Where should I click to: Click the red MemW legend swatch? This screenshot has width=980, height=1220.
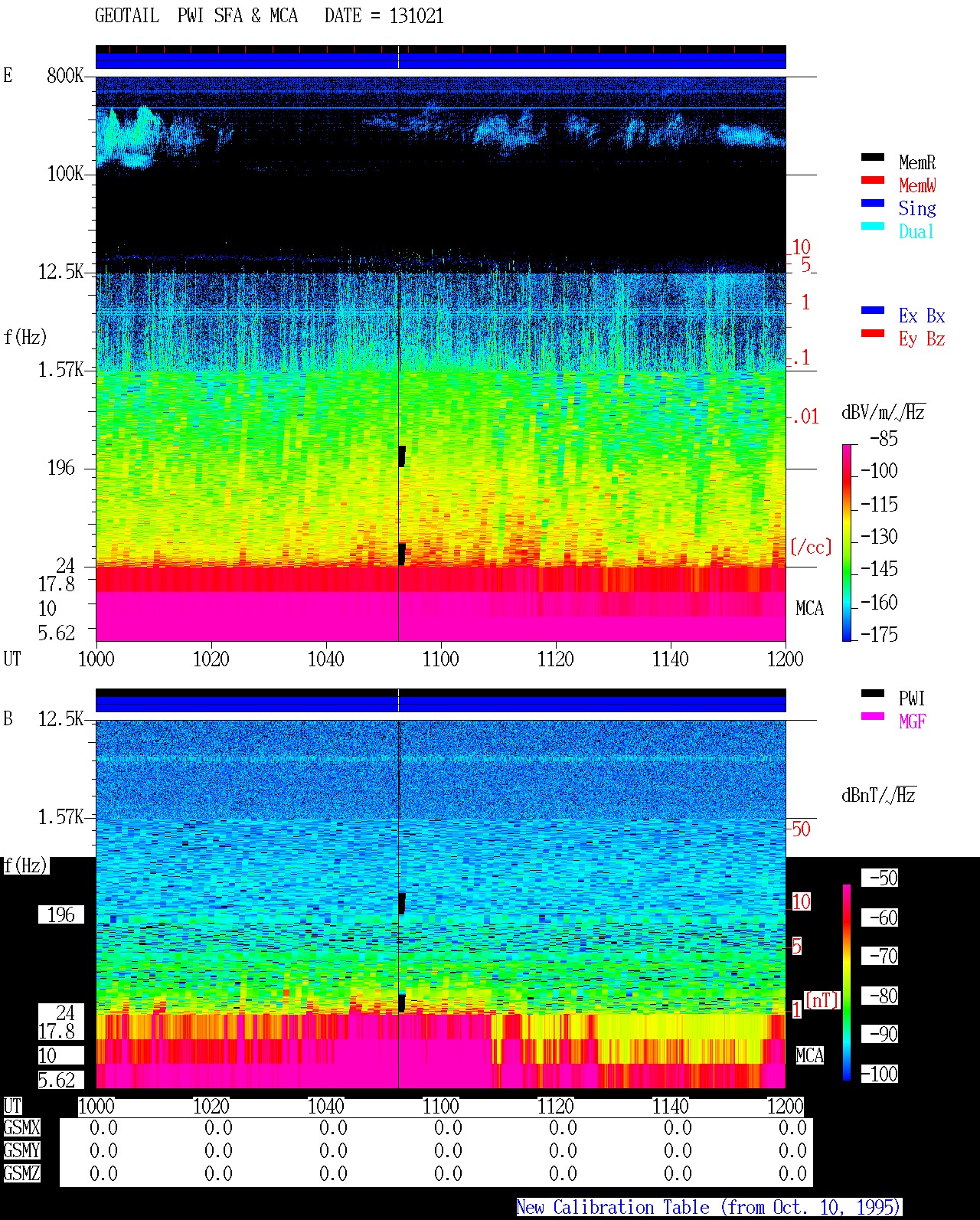pyautogui.click(x=873, y=180)
